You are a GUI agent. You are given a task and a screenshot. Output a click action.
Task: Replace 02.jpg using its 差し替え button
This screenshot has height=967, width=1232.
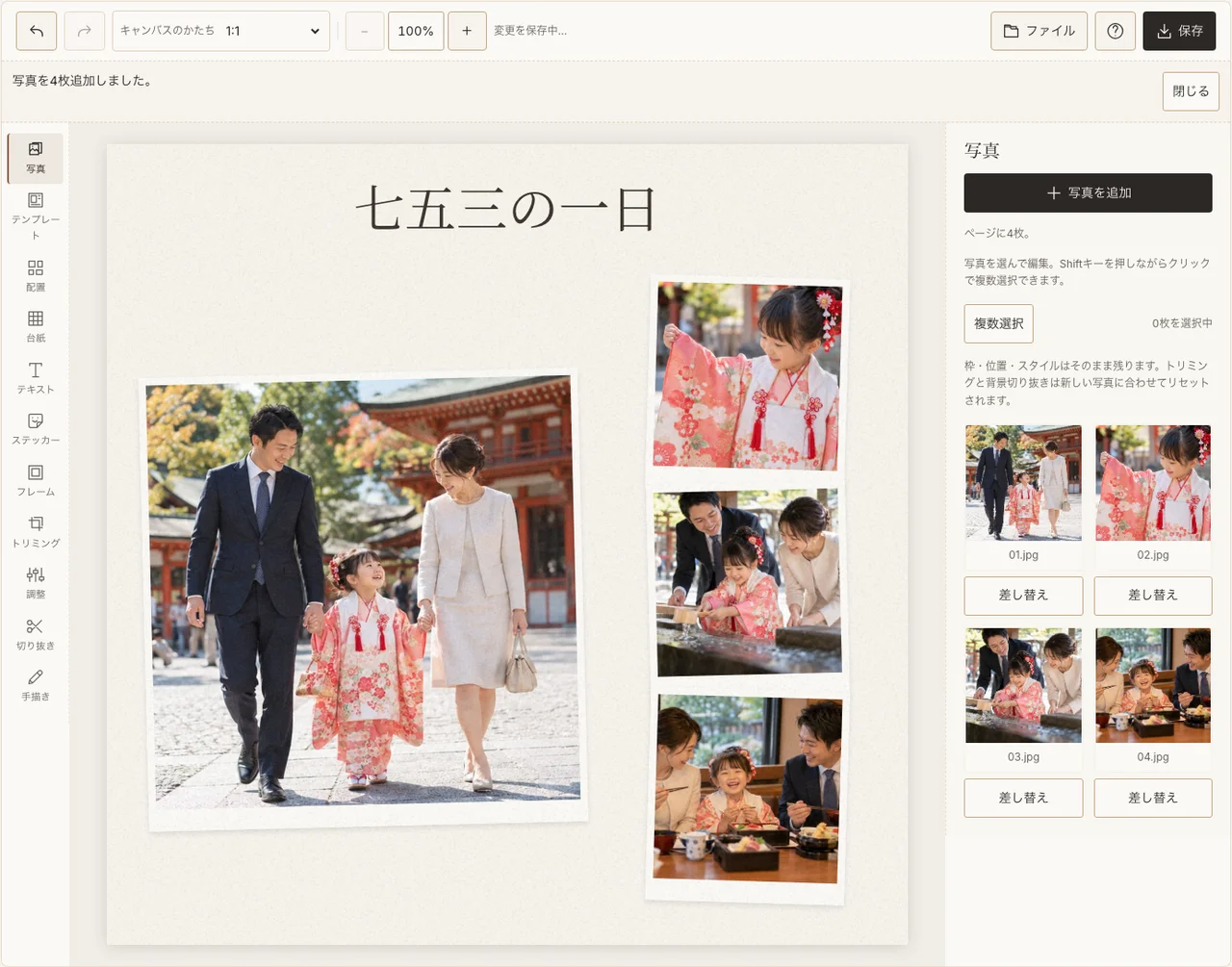(1153, 596)
